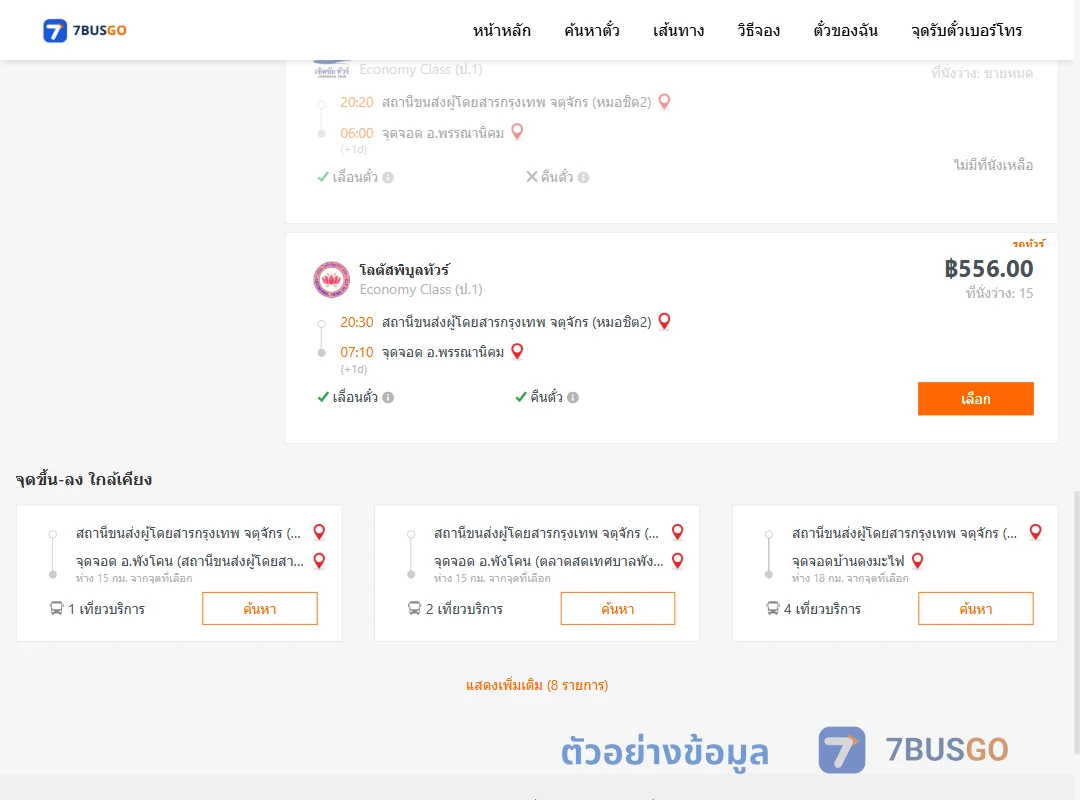This screenshot has width=1080, height=800.
Task: Click the map pin beside the 07:10 arrival stop
Action: [517, 351]
